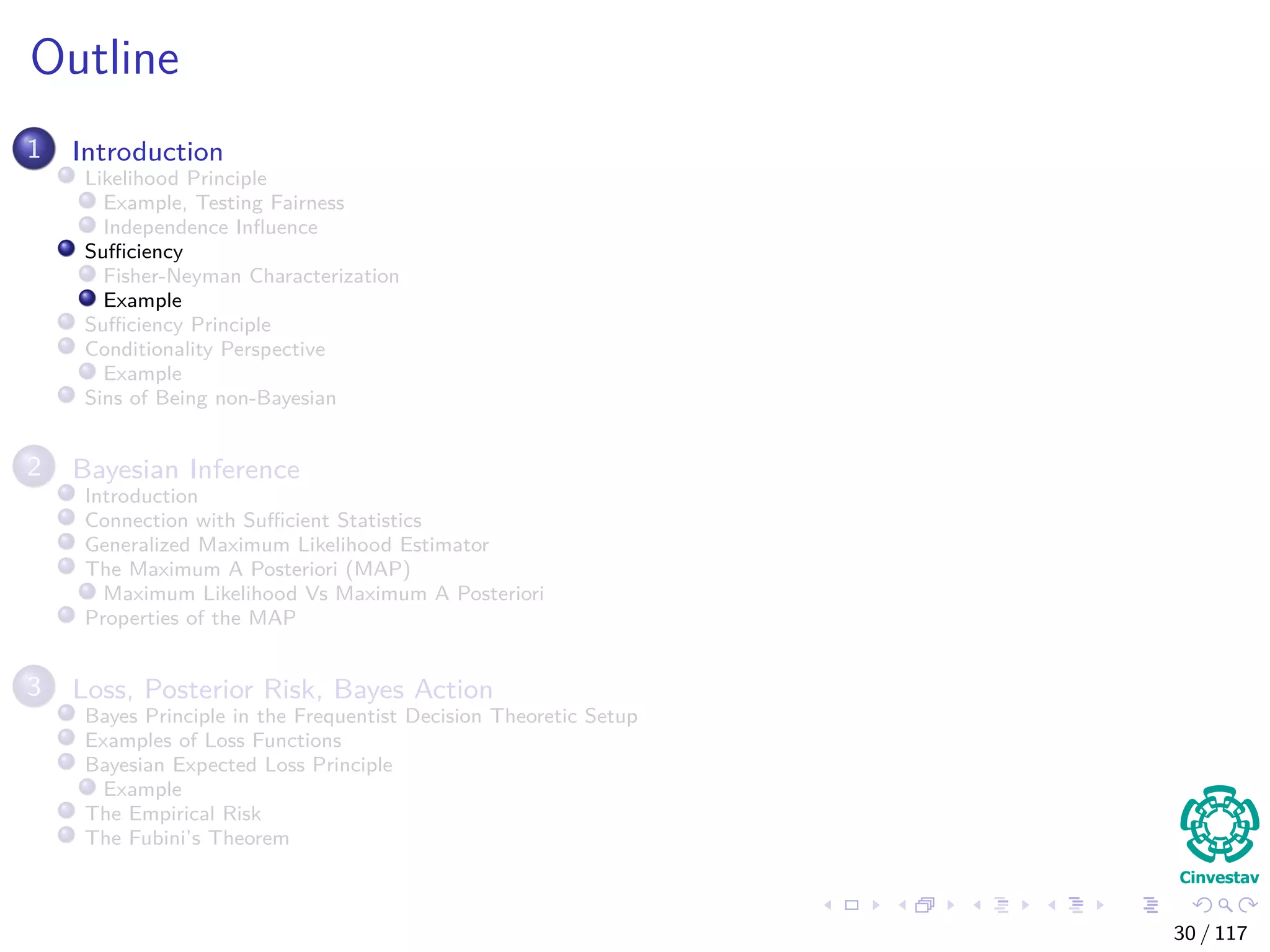The width and height of the screenshot is (1270, 952).
Task: Click the previous slide arrow in navigation bar
Action: coord(828,905)
